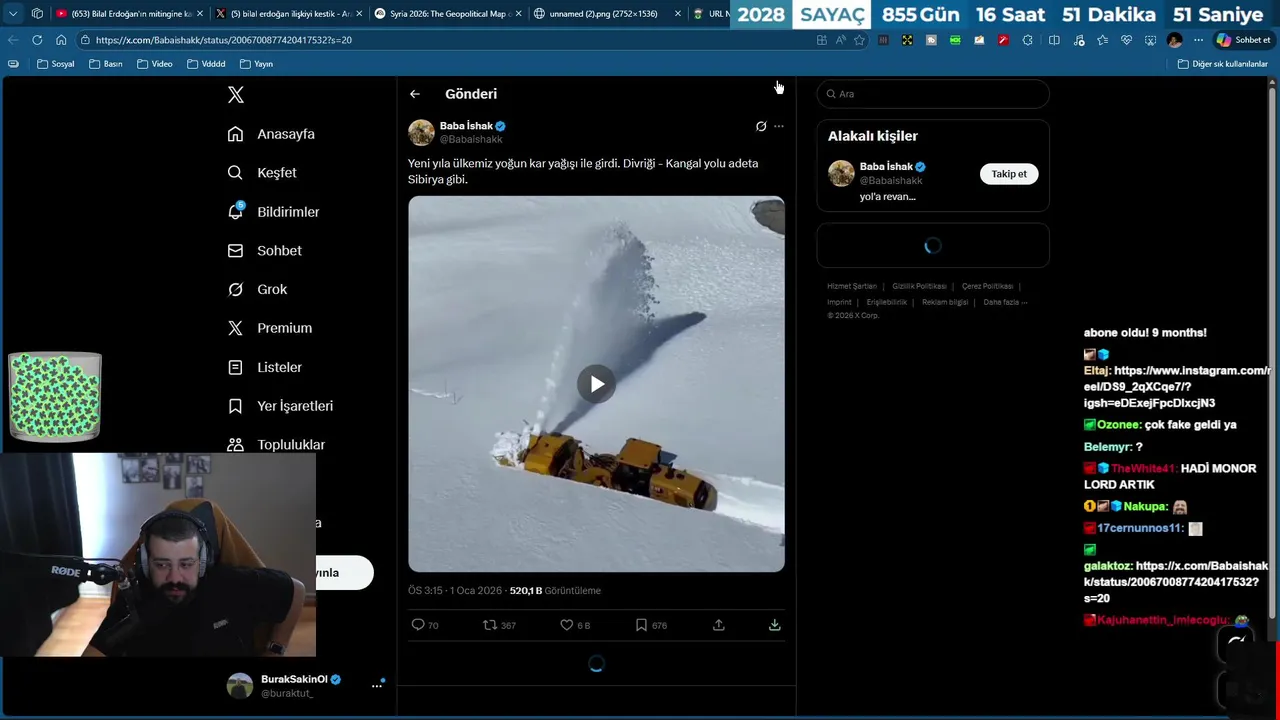This screenshot has height=720, width=1280.
Task: Click the Grok explain icon on the post
Action: point(761,126)
